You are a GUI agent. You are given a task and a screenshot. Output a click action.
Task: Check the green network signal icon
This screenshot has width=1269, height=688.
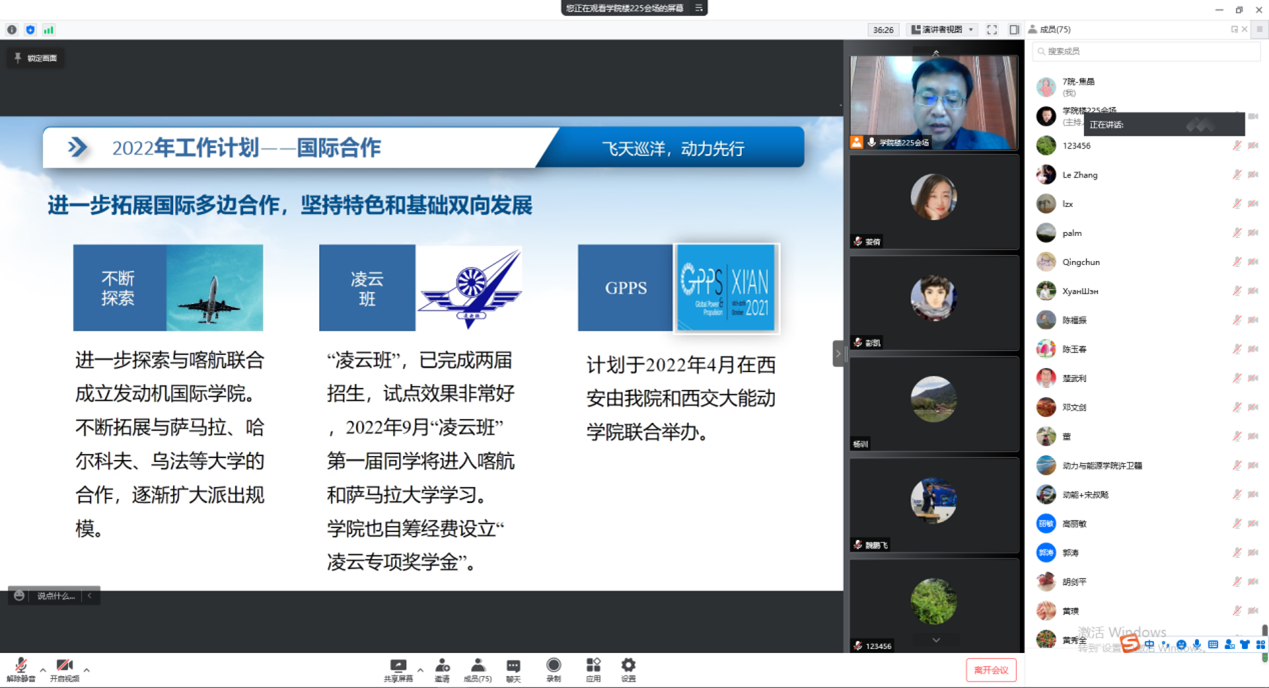tap(48, 30)
